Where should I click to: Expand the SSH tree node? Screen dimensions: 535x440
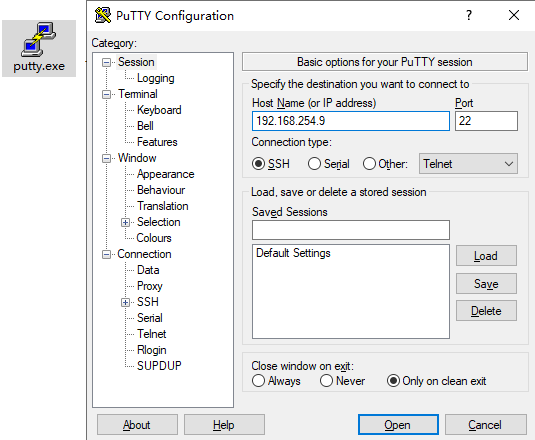(x=125, y=302)
